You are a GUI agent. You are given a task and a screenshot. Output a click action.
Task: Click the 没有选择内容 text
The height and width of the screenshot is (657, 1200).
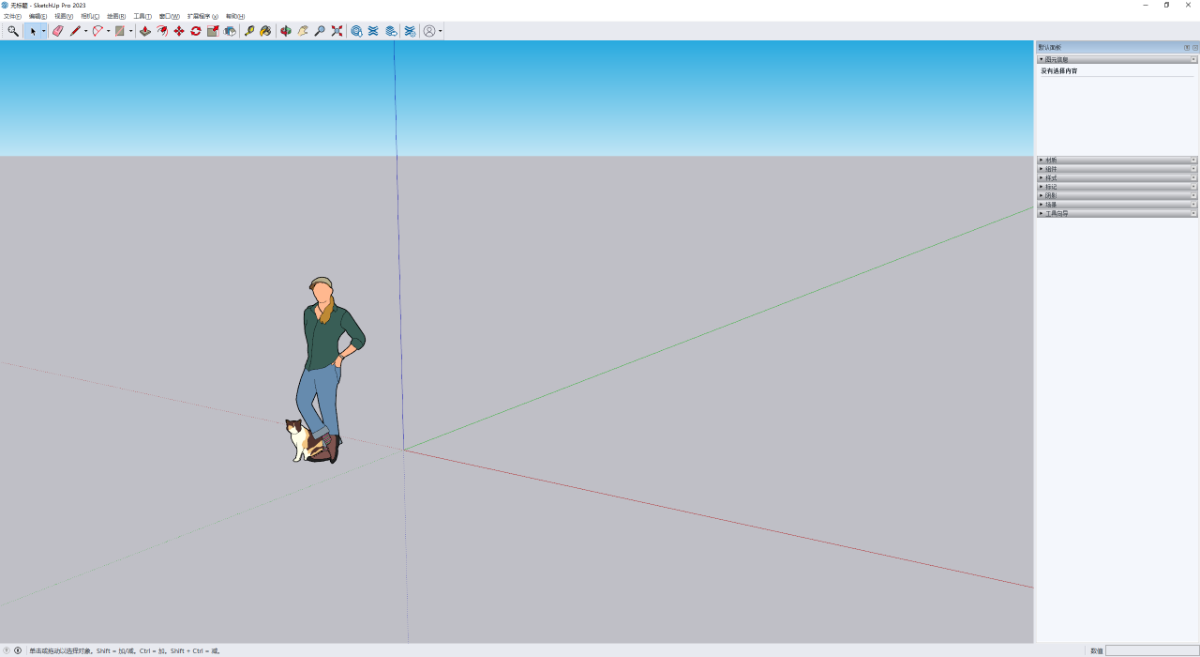click(x=1059, y=71)
